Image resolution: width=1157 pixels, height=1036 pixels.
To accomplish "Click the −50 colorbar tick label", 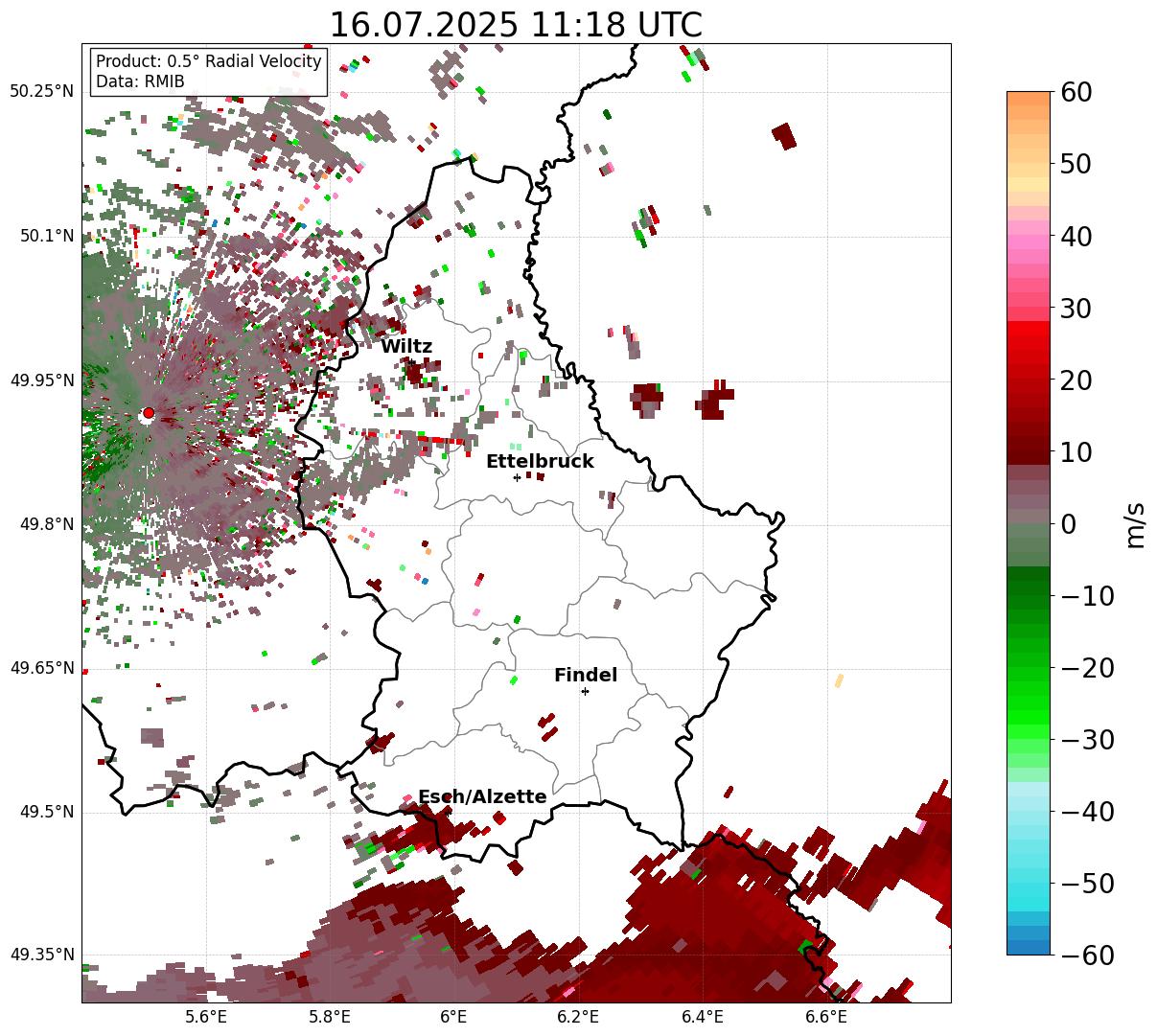I will [x=1087, y=884].
